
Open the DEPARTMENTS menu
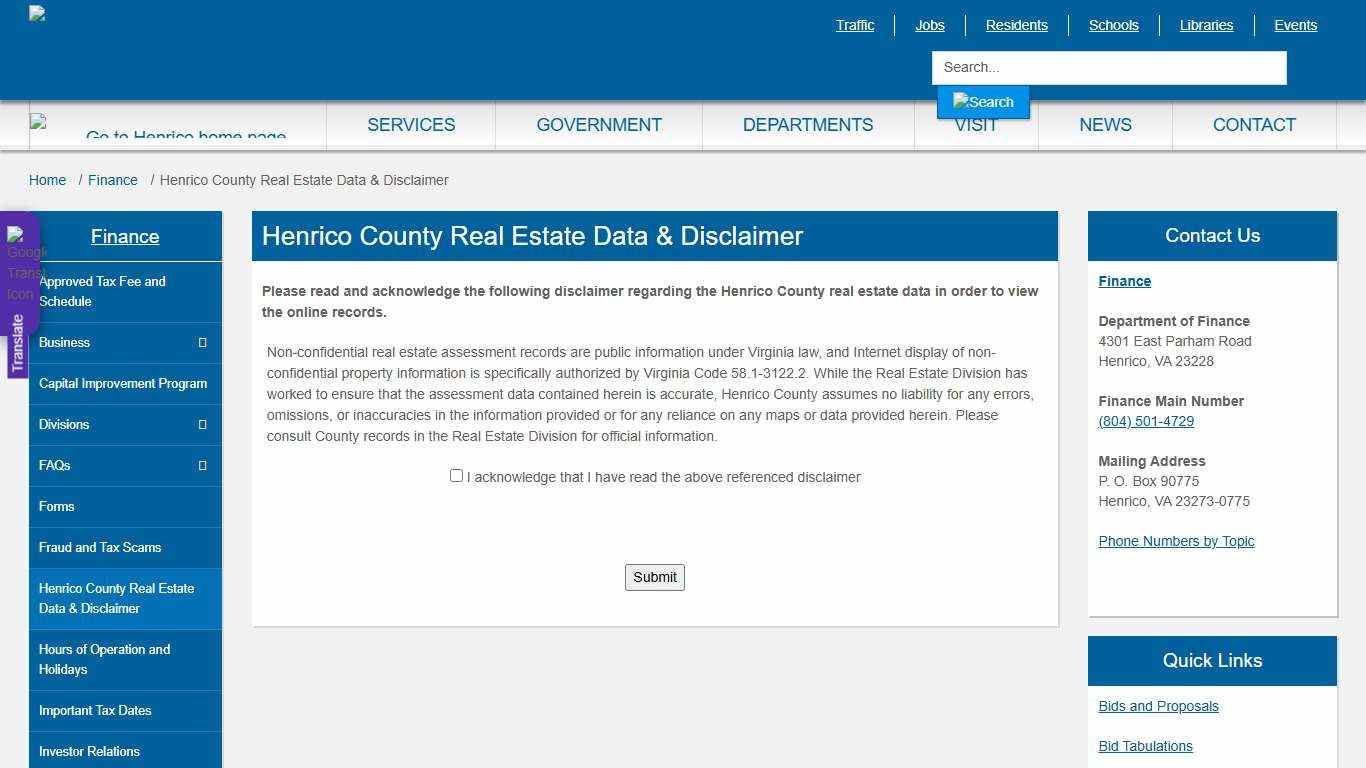(807, 124)
